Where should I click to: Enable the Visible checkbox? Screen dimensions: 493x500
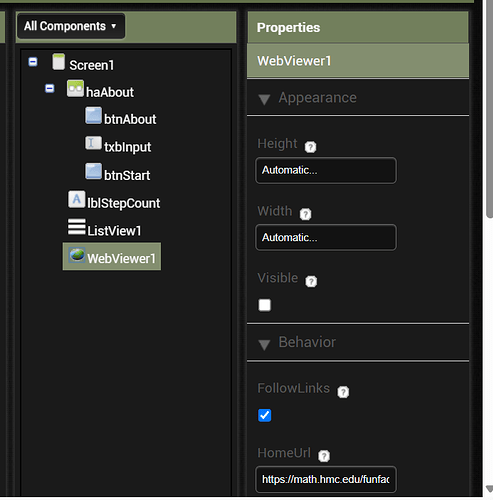coord(265,305)
